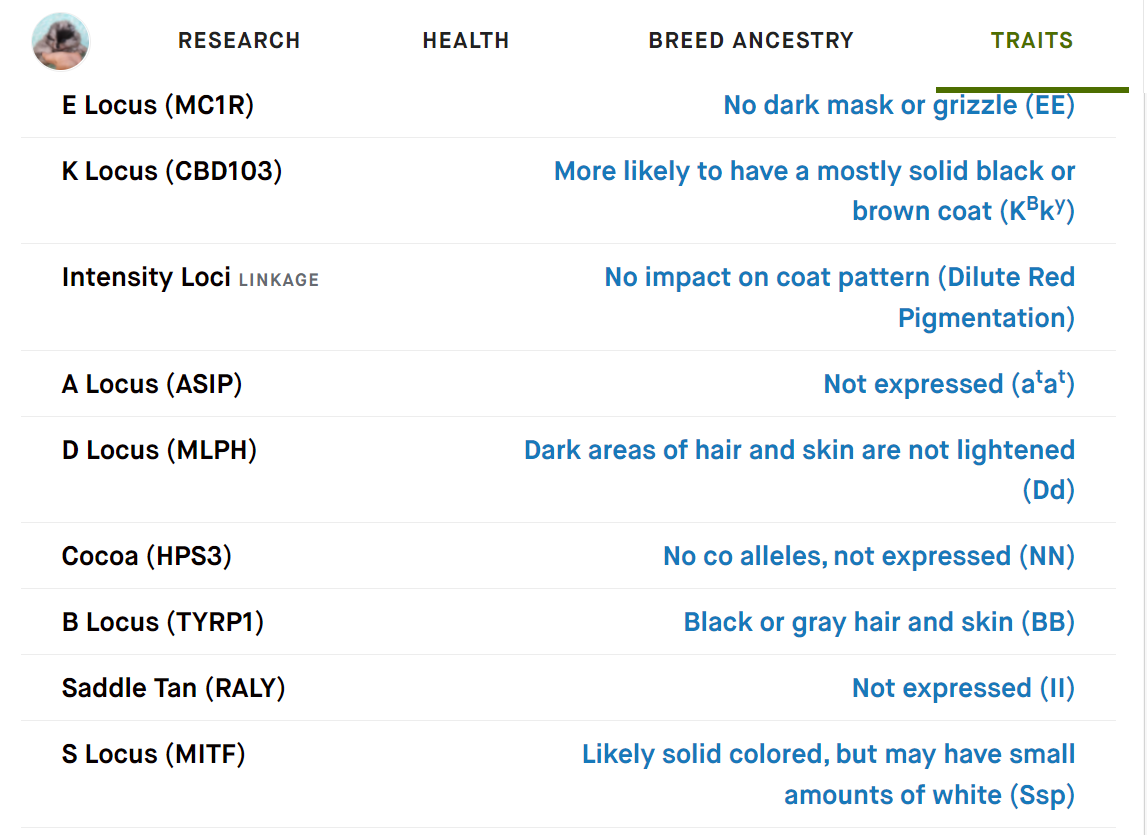
Task: Click the B Locus (TYRP1) label
Action: (163, 622)
